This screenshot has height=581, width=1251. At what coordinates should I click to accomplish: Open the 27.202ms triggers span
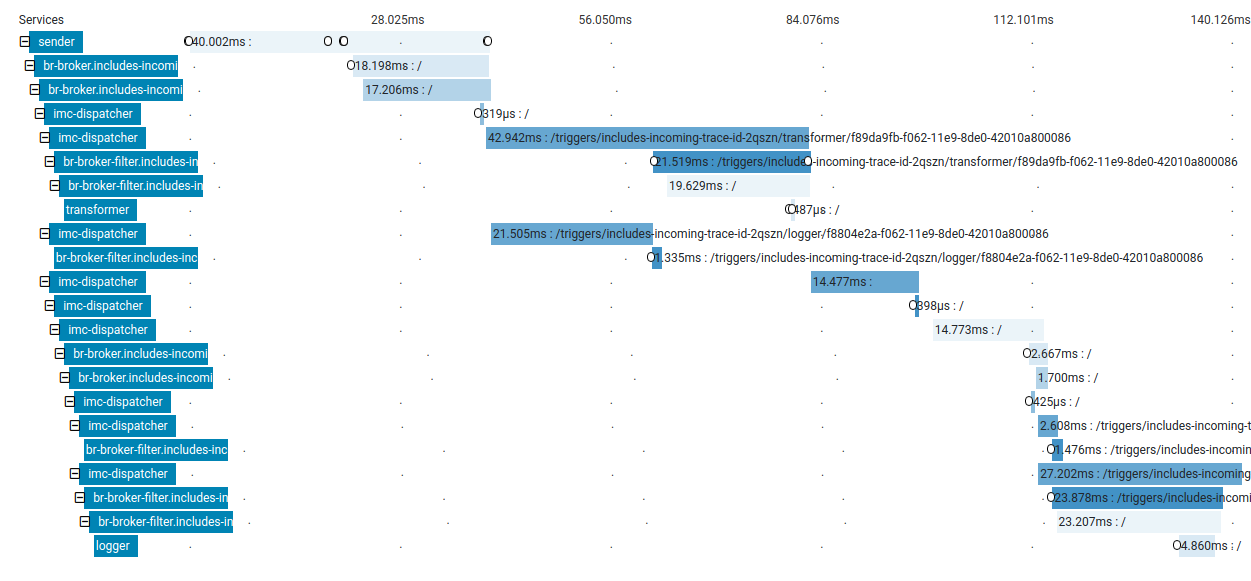(x=1139, y=474)
